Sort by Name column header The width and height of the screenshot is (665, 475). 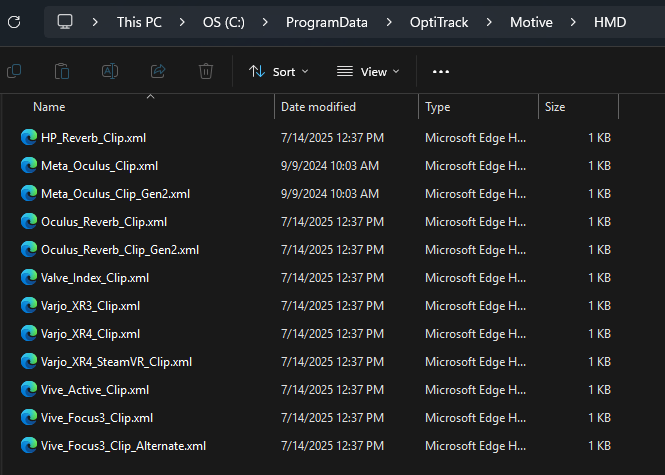[x=49, y=107]
